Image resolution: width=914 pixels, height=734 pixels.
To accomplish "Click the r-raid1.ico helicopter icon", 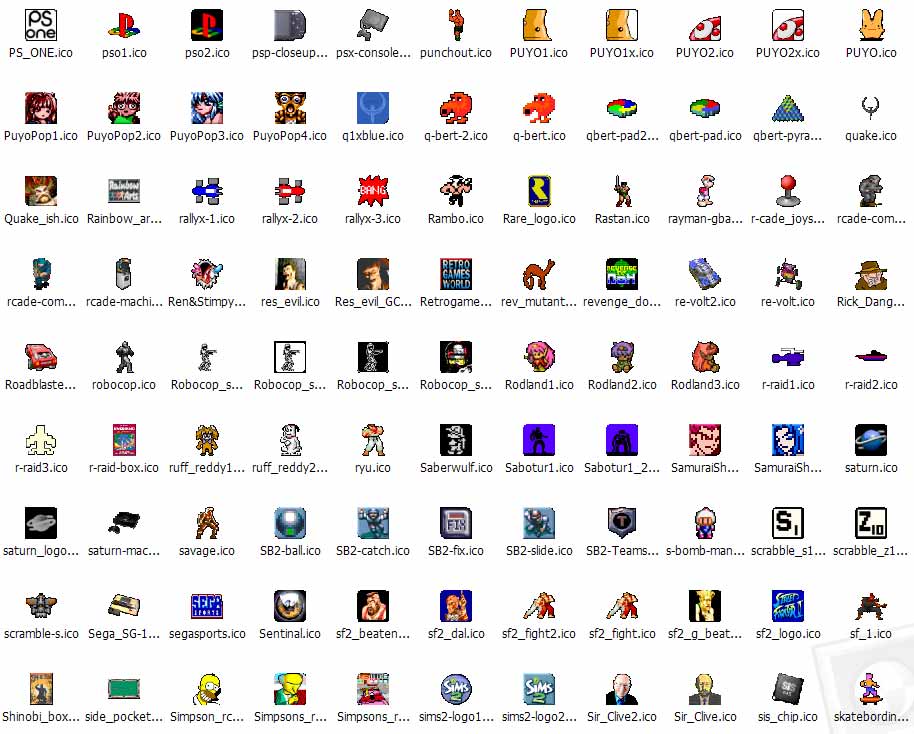I will pos(788,357).
